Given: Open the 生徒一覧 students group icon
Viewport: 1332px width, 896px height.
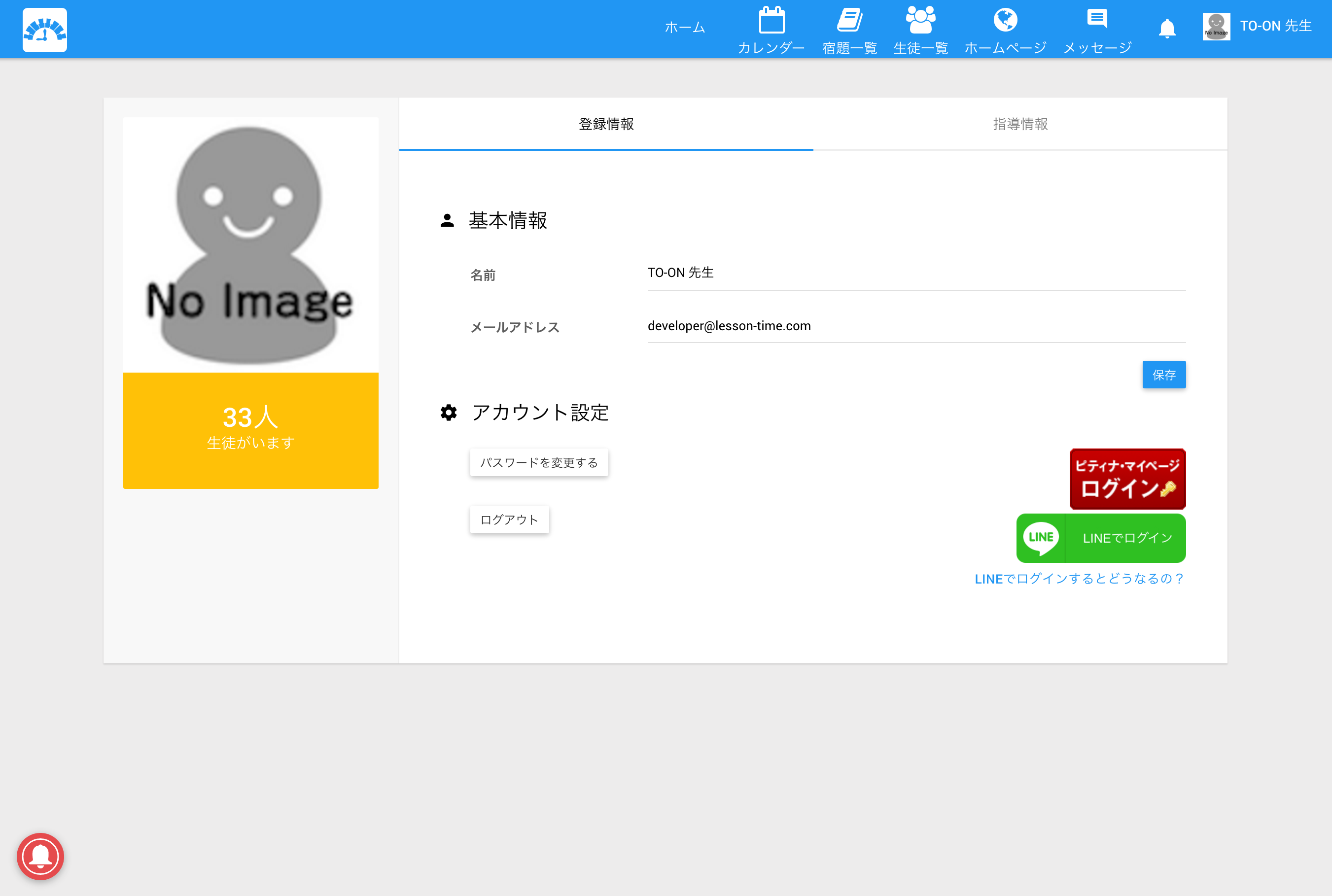Looking at the screenshot, I should coord(920,21).
